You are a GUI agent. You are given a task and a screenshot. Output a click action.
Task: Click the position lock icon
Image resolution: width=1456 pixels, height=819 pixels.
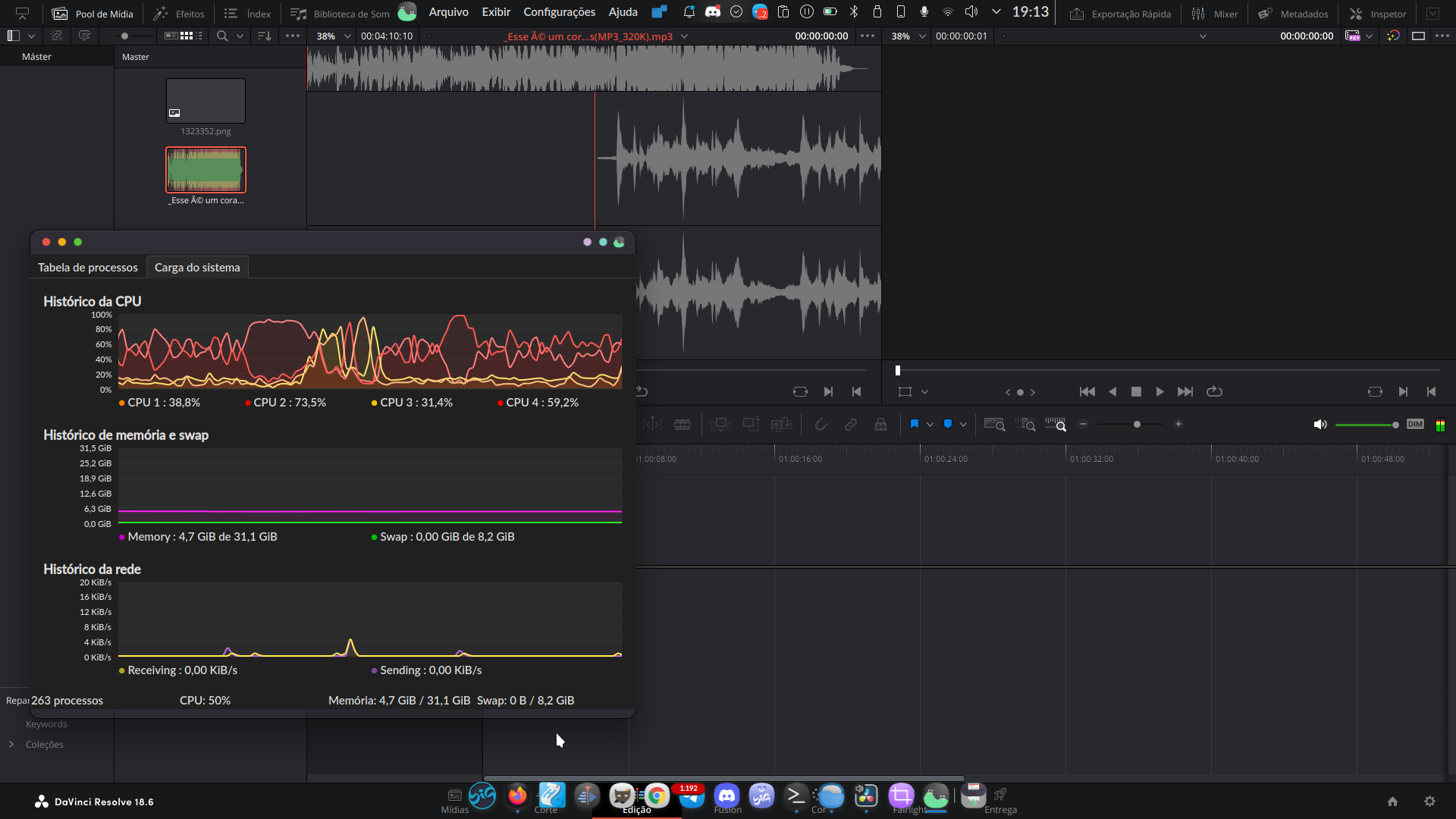[x=880, y=425]
